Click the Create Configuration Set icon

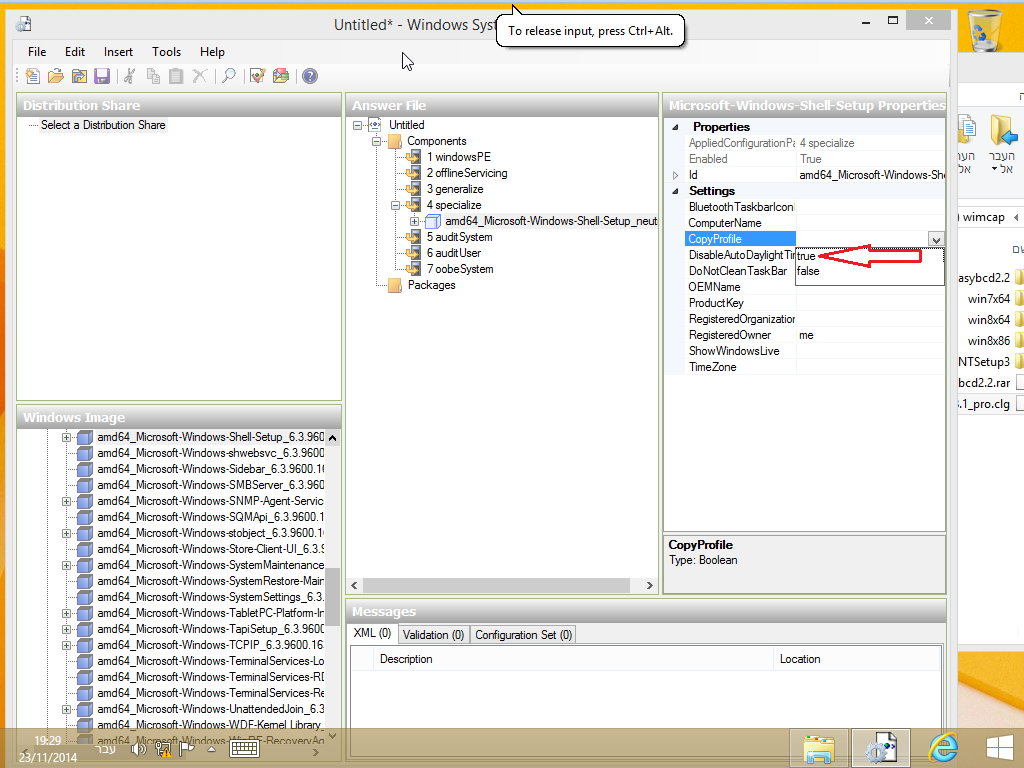[281, 76]
